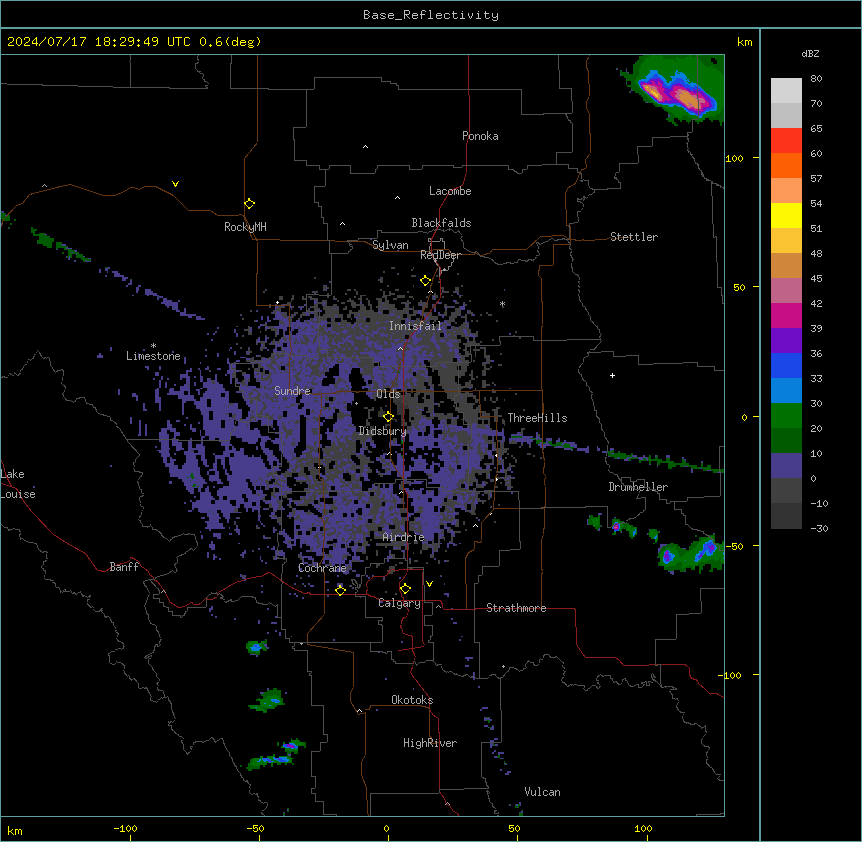Click the Limestone label
The height and width of the screenshot is (842, 862).
click(153, 356)
